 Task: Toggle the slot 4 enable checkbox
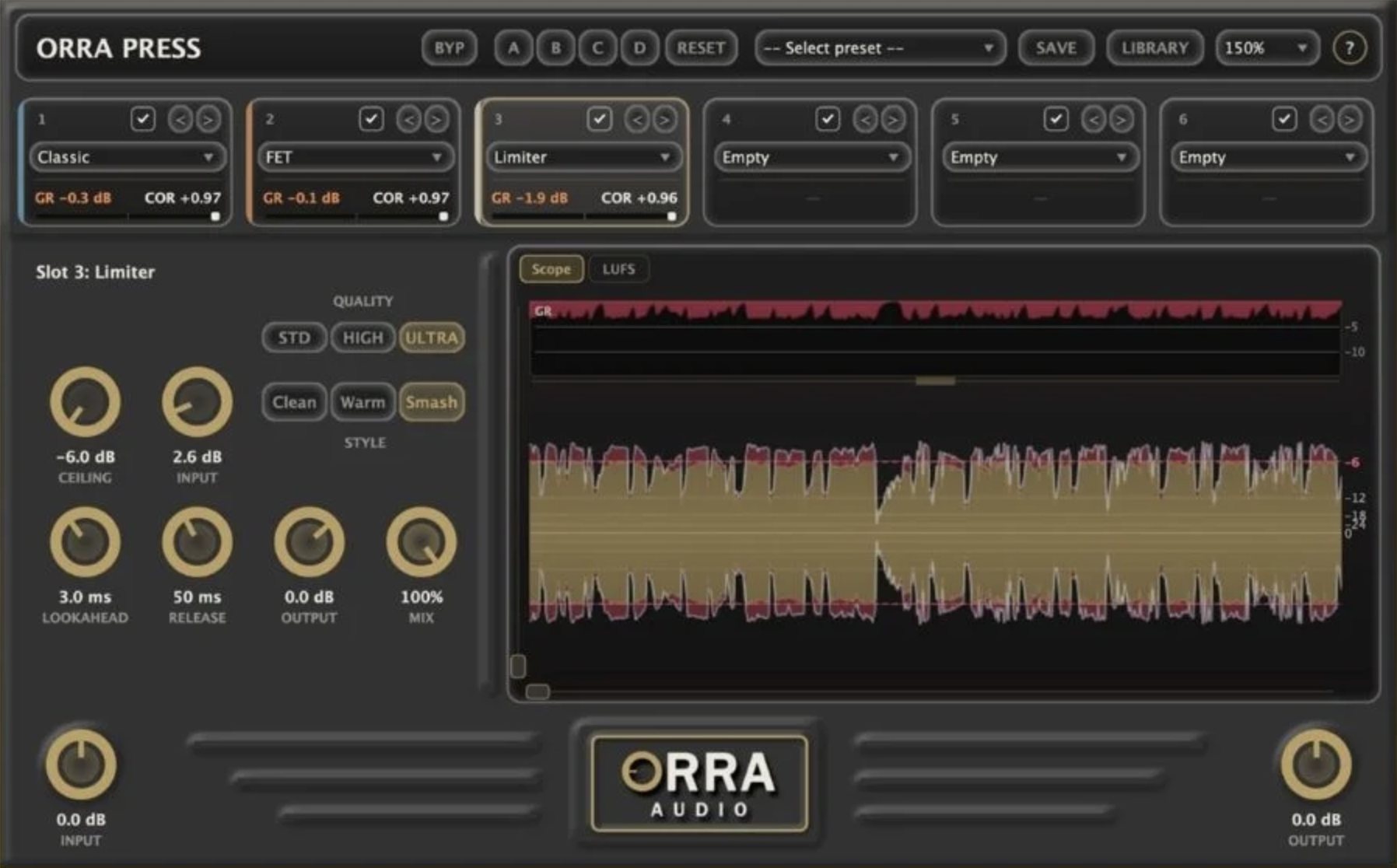[828, 119]
